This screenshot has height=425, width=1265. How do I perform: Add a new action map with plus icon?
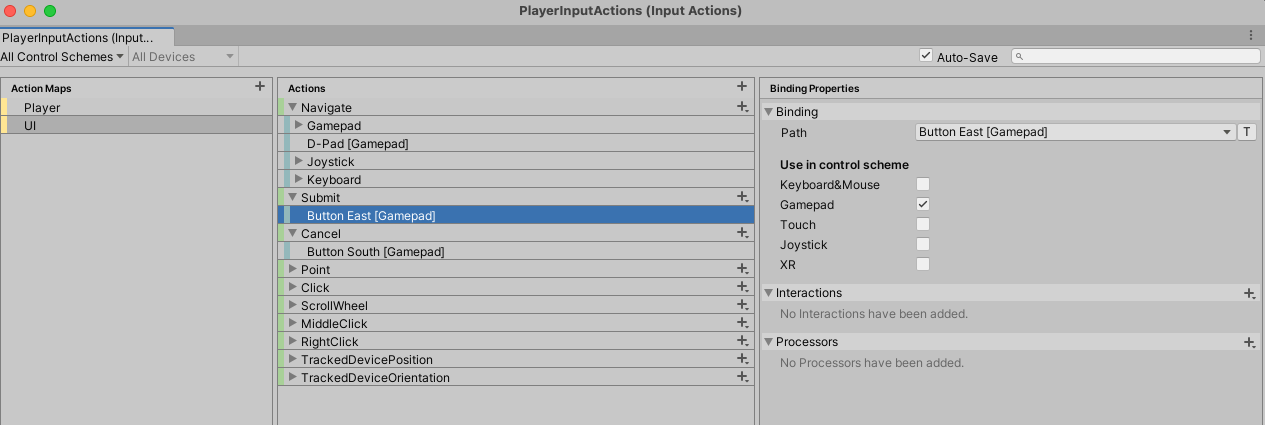point(260,87)
